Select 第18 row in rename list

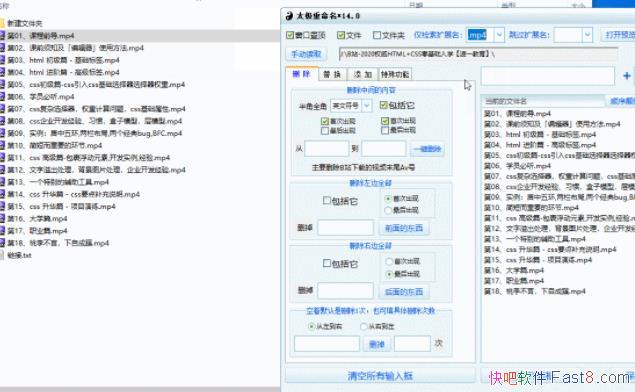[535, 291]
